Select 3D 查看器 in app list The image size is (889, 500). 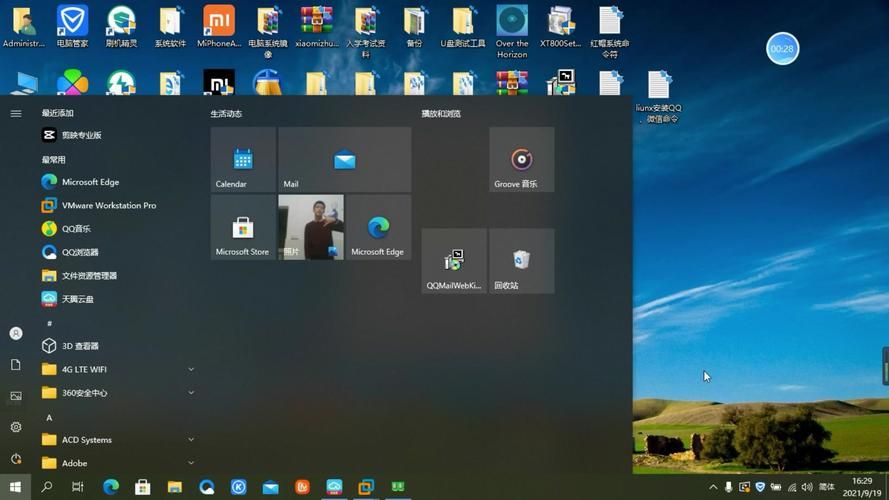click(x=80, y=346)
